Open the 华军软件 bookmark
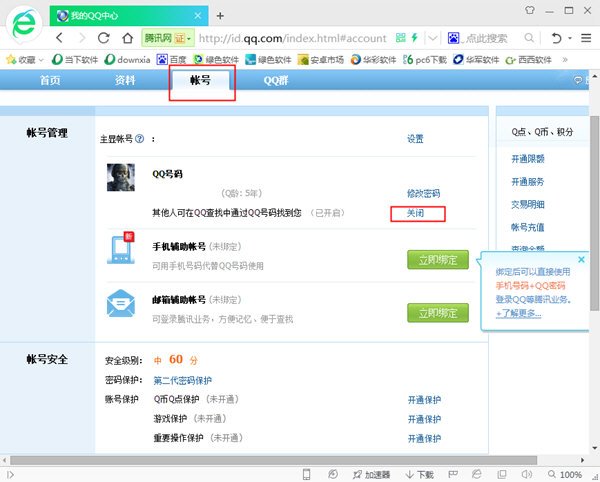This screenshot has height=482, width=600. click(476, 60)
